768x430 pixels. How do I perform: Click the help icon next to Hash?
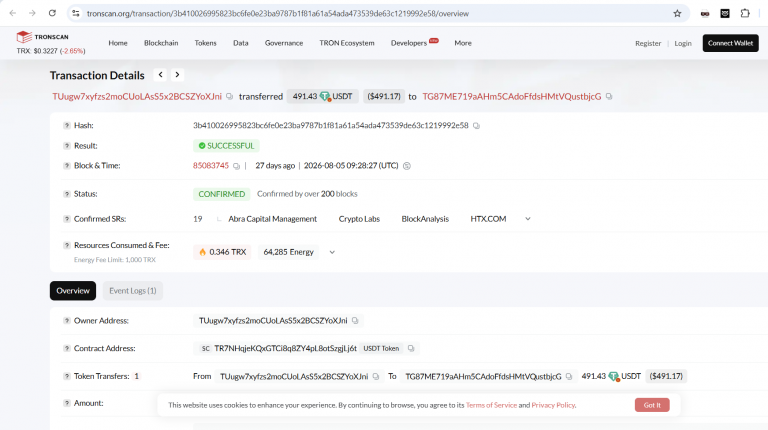pyautogui.click(x=67, y=125)
